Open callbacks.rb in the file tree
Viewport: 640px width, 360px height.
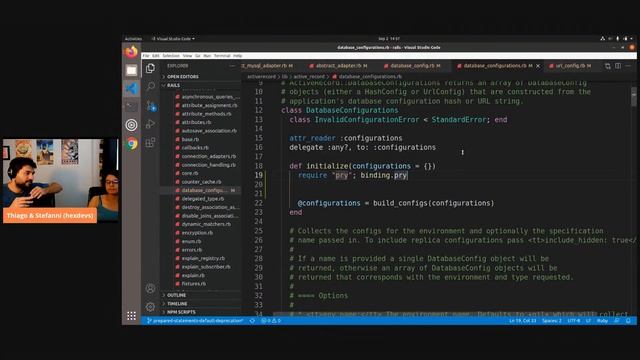(195, 148)
